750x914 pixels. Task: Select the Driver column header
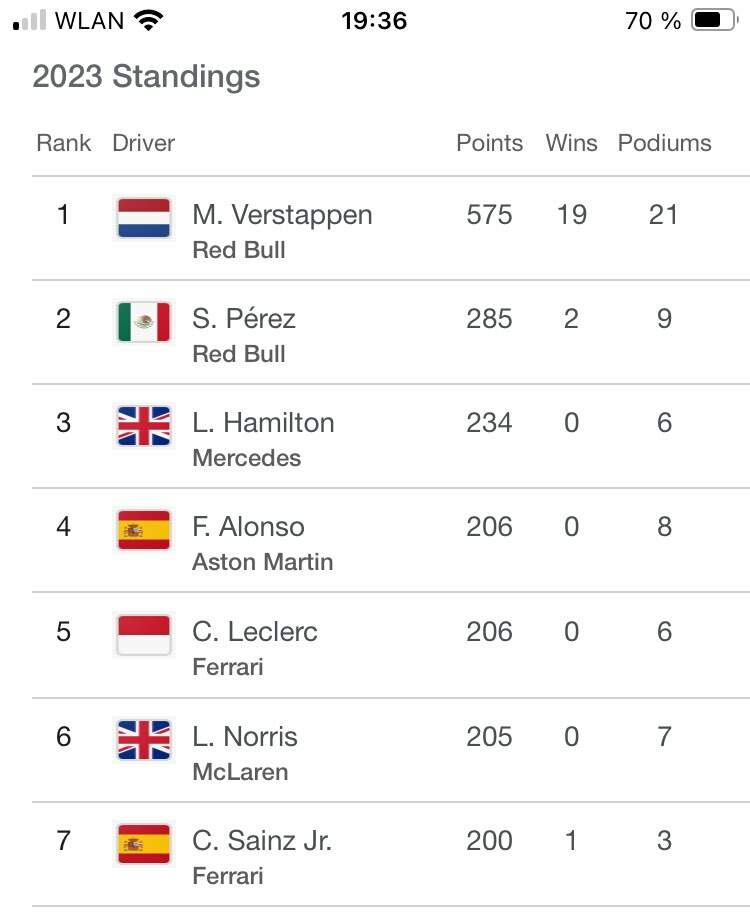point(143,143)
